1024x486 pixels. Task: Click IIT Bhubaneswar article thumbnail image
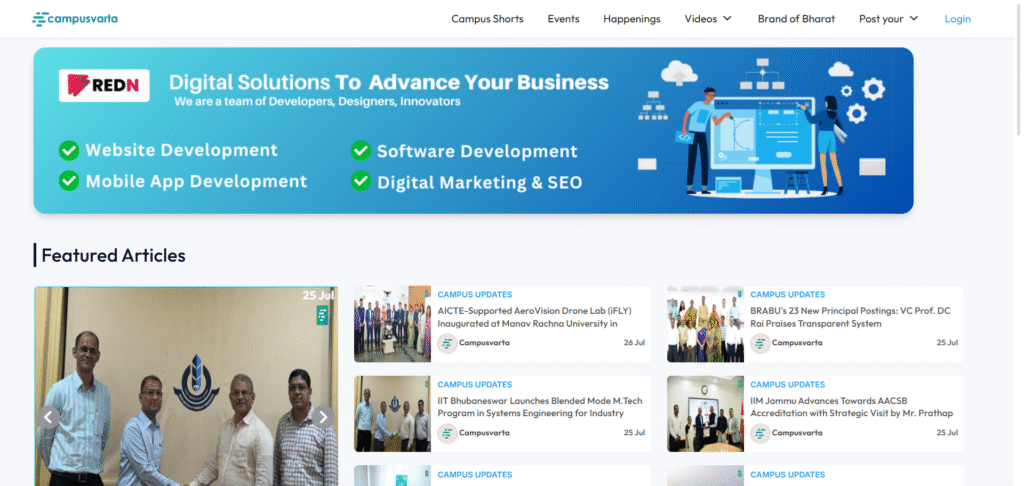(x=392, y=414)
